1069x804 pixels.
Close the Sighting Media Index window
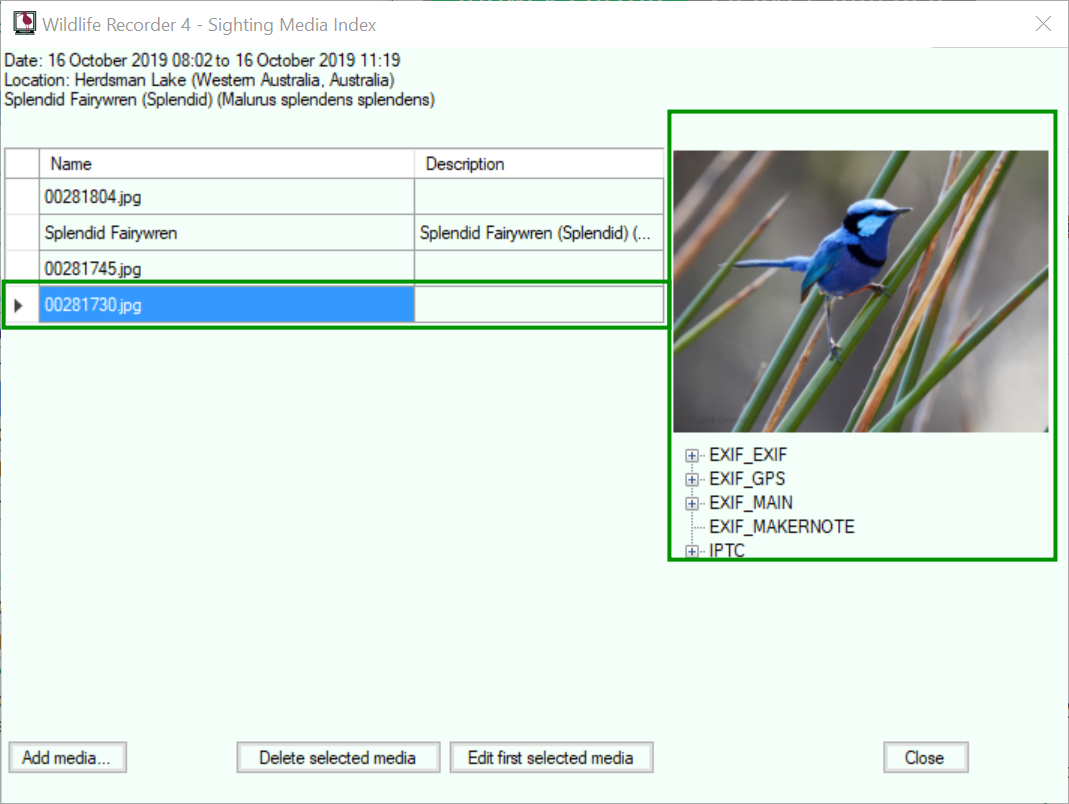1043,24
